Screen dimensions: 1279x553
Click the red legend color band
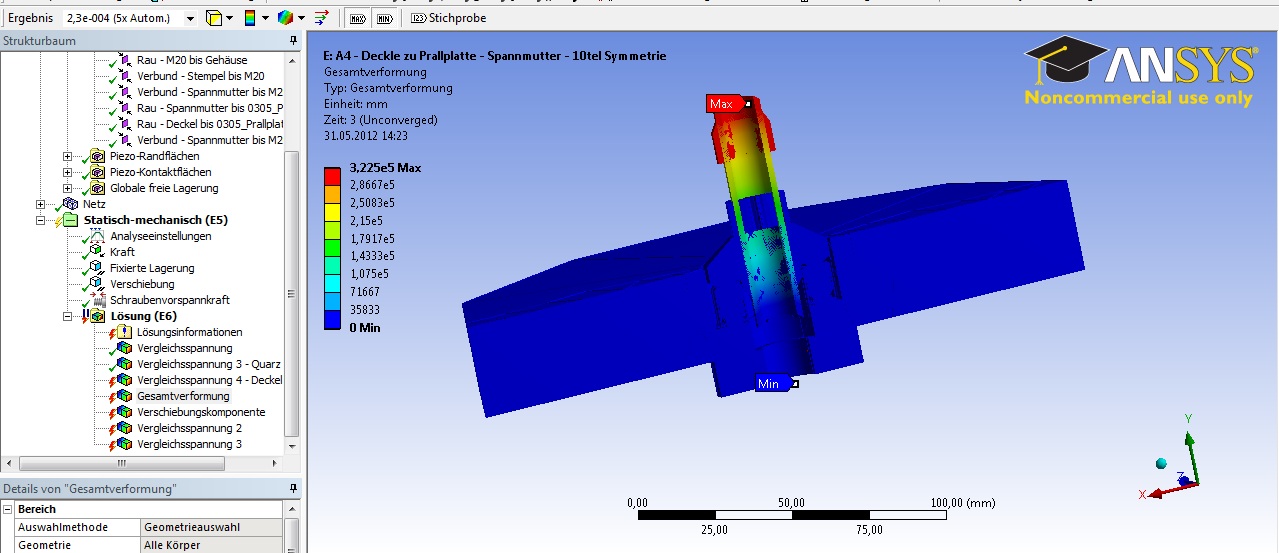click(x=333, y=176)
